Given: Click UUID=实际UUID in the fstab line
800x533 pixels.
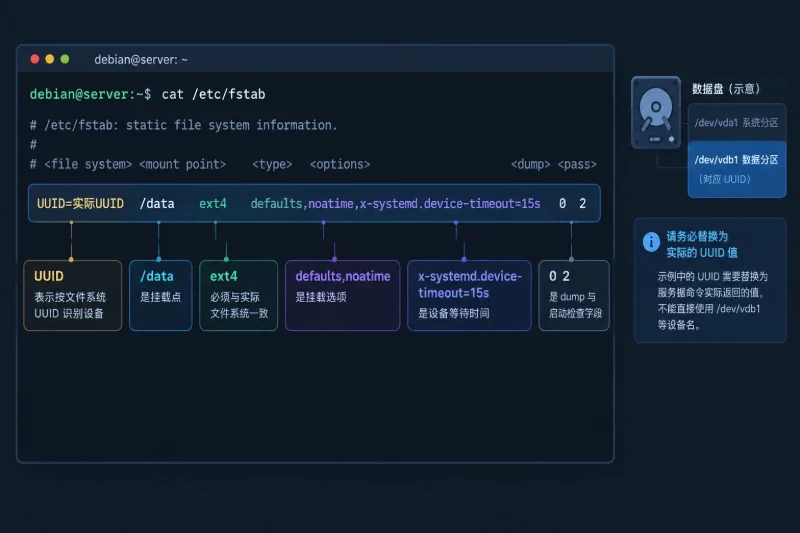Looking at the screenshot, I should (x=80, y=204).
